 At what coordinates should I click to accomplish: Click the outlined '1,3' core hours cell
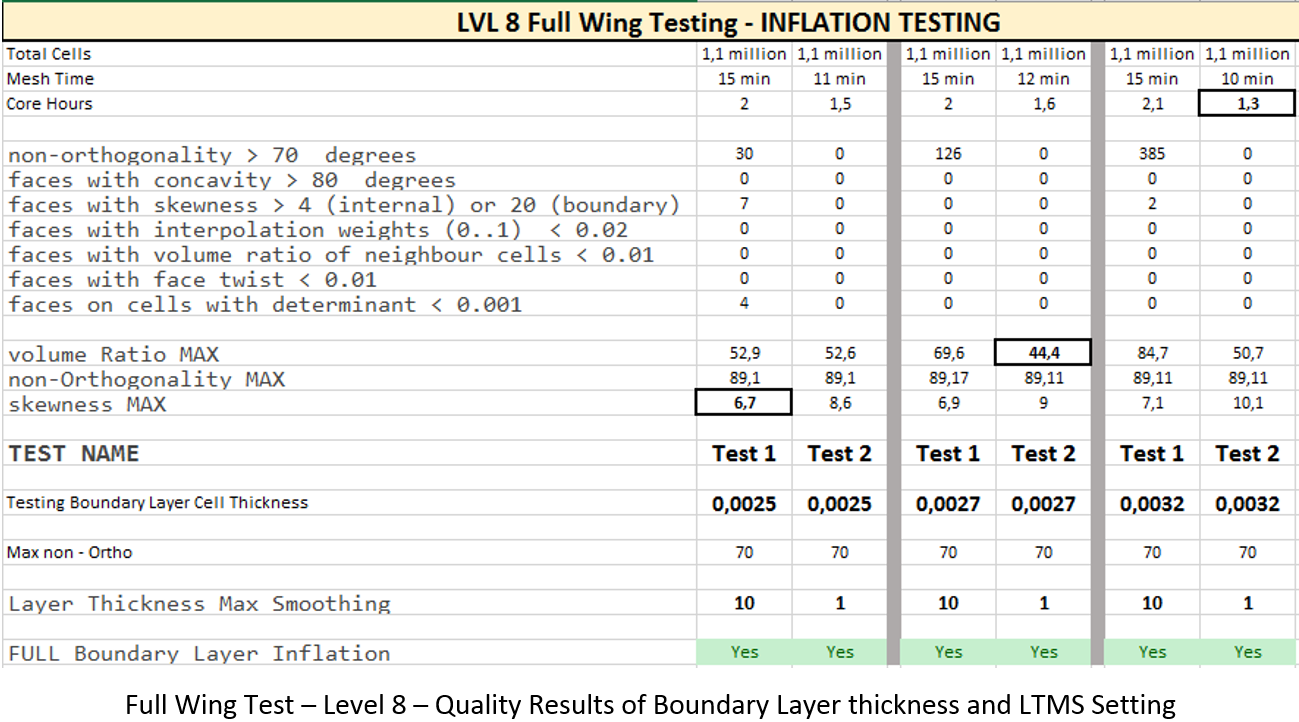click(x=1247, y=104)
